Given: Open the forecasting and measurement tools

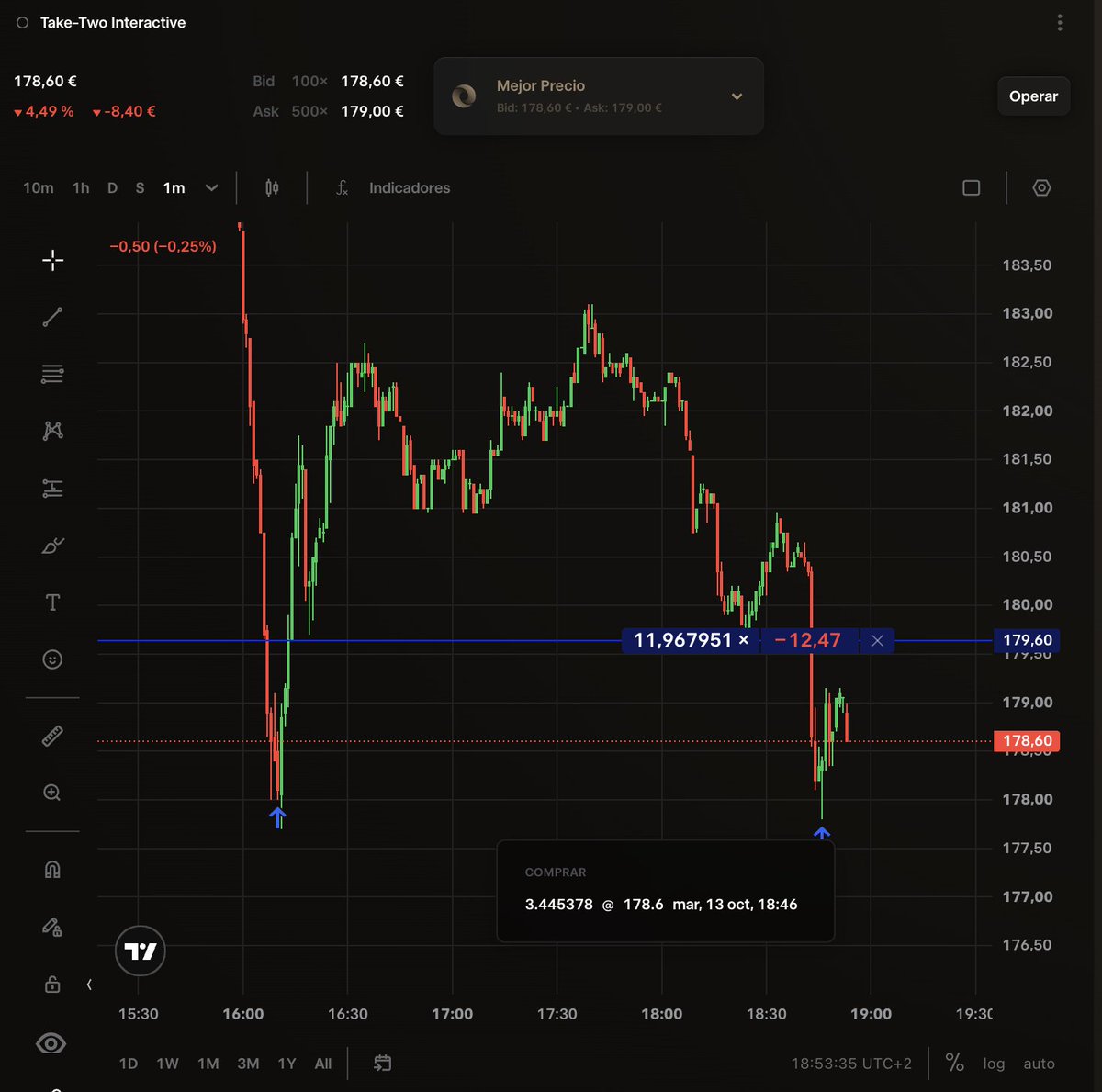Looking at the screenshot, I should click(x=52, y=489).
